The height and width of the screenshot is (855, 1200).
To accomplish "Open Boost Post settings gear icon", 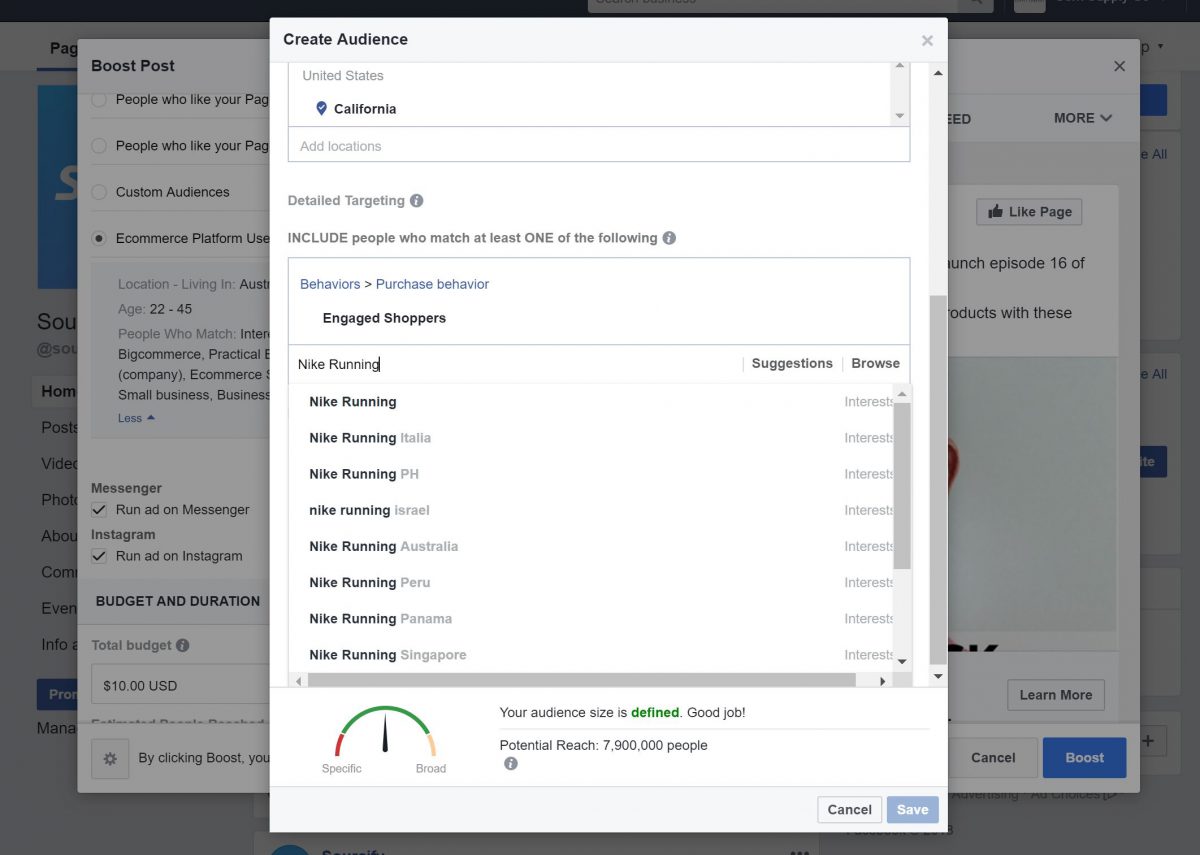I will click(110, 758).
